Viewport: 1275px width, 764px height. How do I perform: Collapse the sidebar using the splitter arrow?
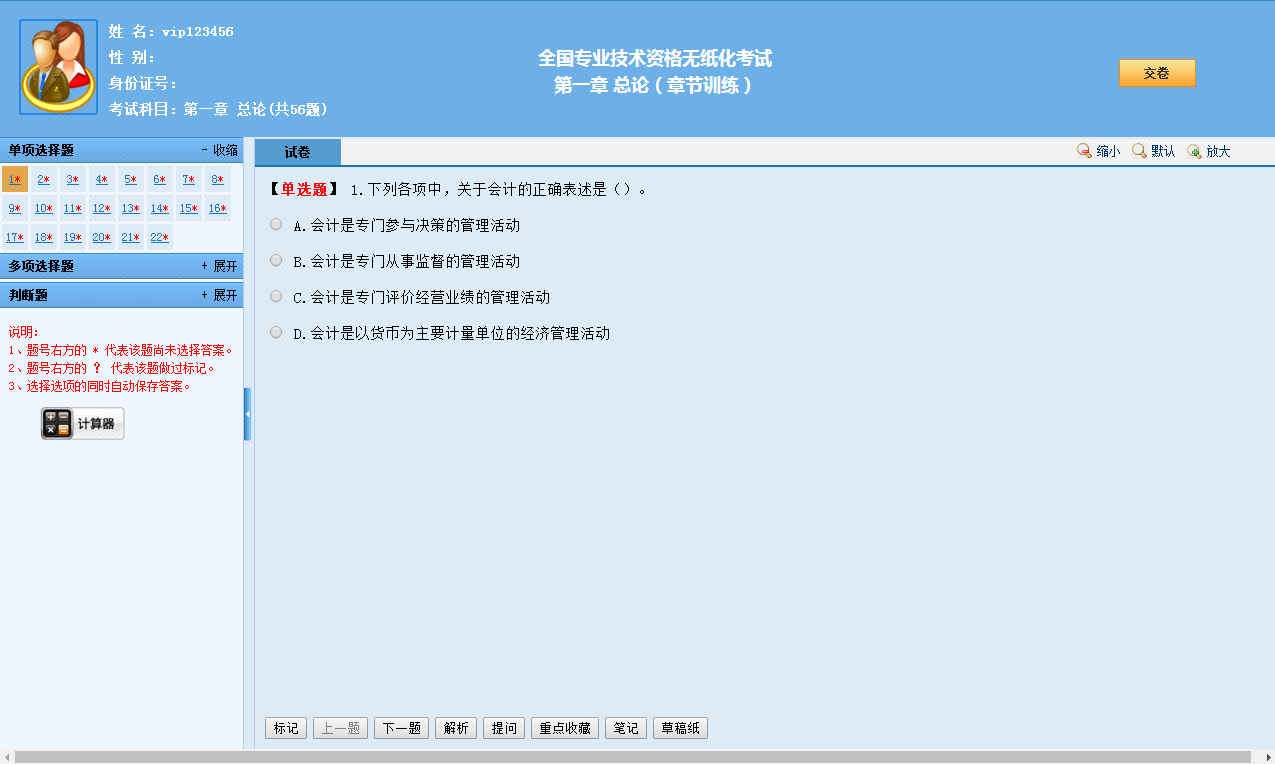248,414
